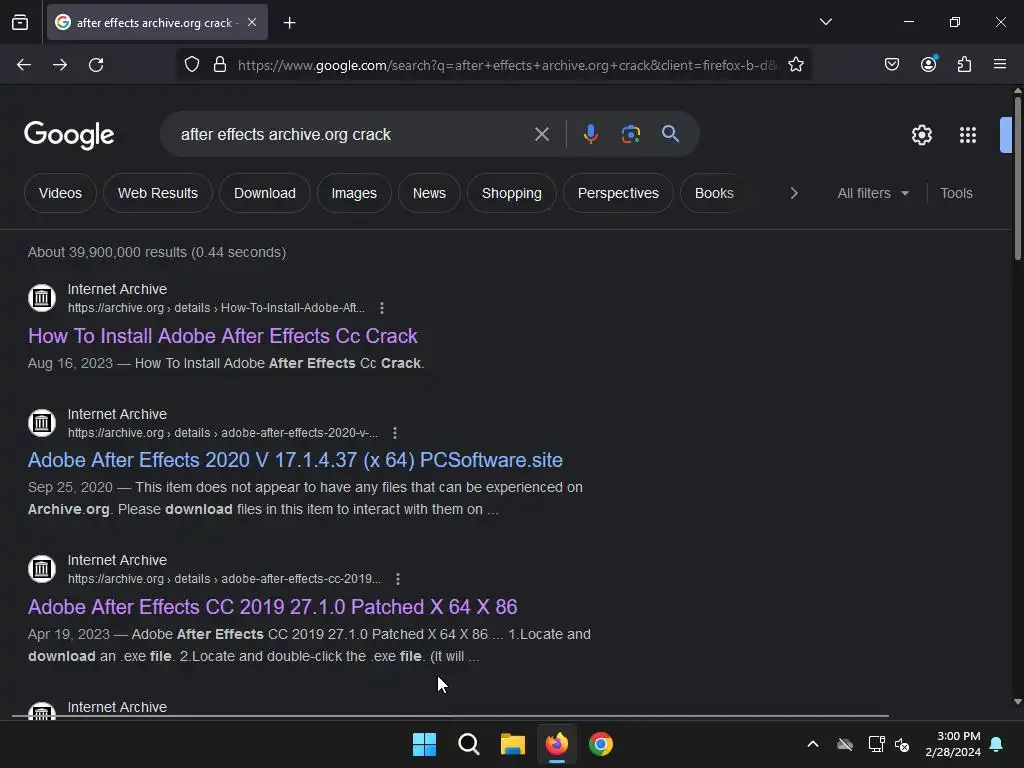Switch to News filter
1024x768 pixels.
(429, 193)
